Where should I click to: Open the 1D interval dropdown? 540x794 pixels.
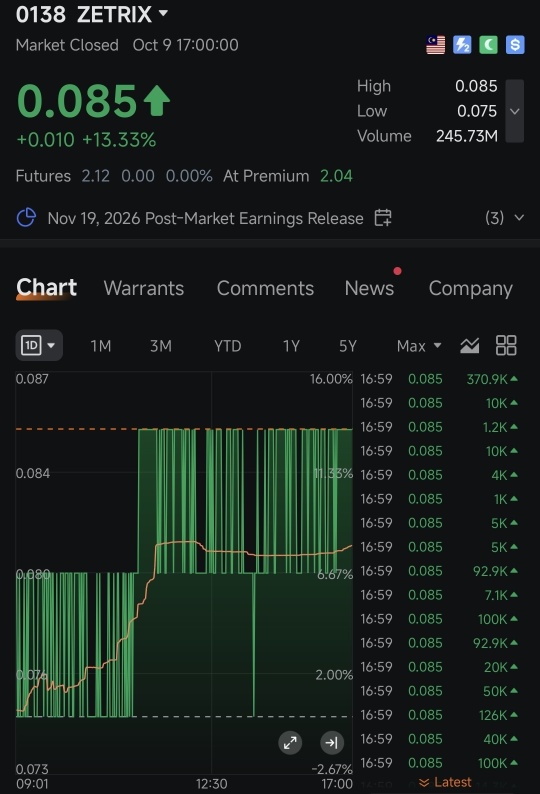[39, 345]
